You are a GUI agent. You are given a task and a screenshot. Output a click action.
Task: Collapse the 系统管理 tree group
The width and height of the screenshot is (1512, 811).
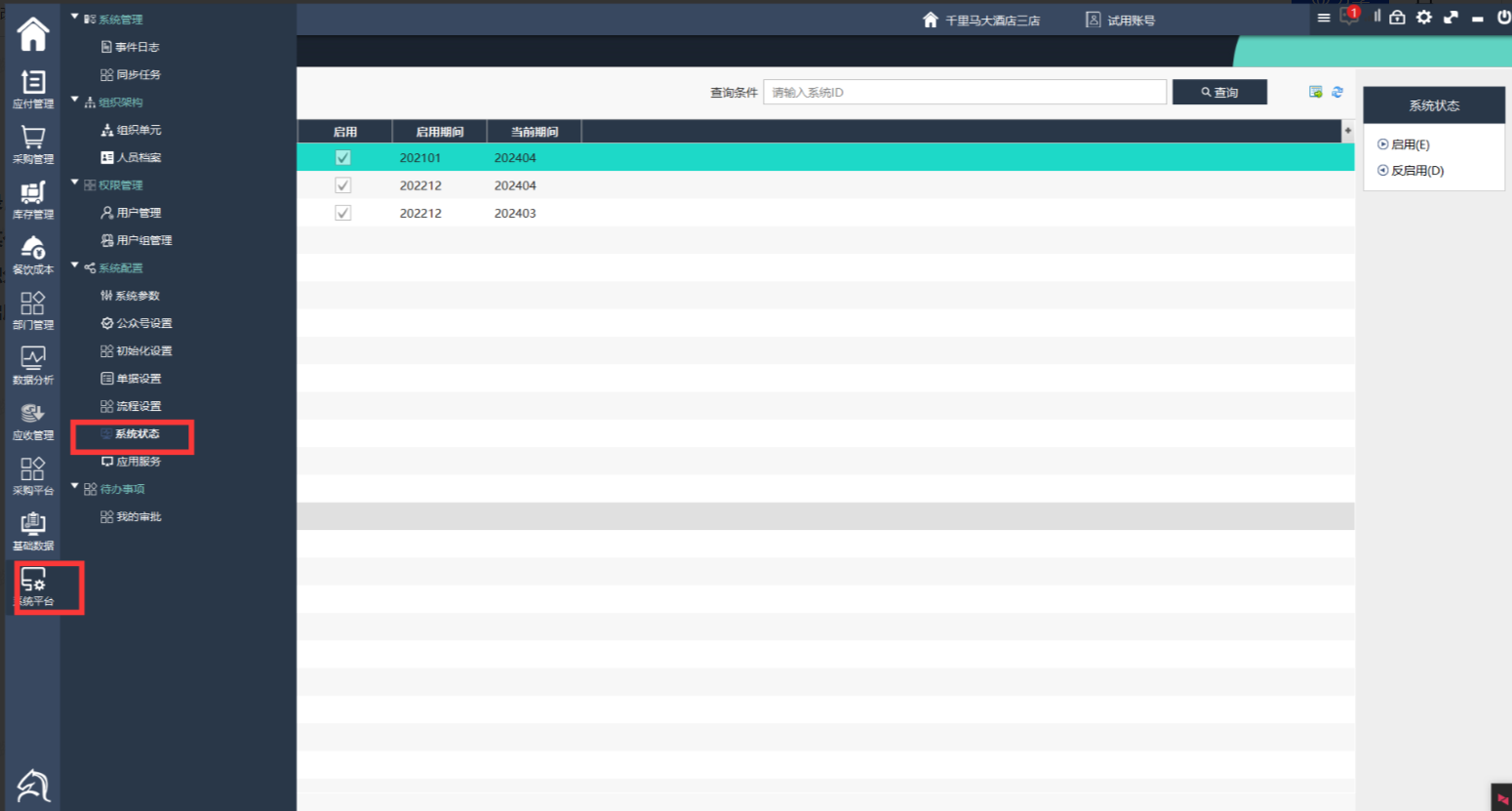pos(75,18)
